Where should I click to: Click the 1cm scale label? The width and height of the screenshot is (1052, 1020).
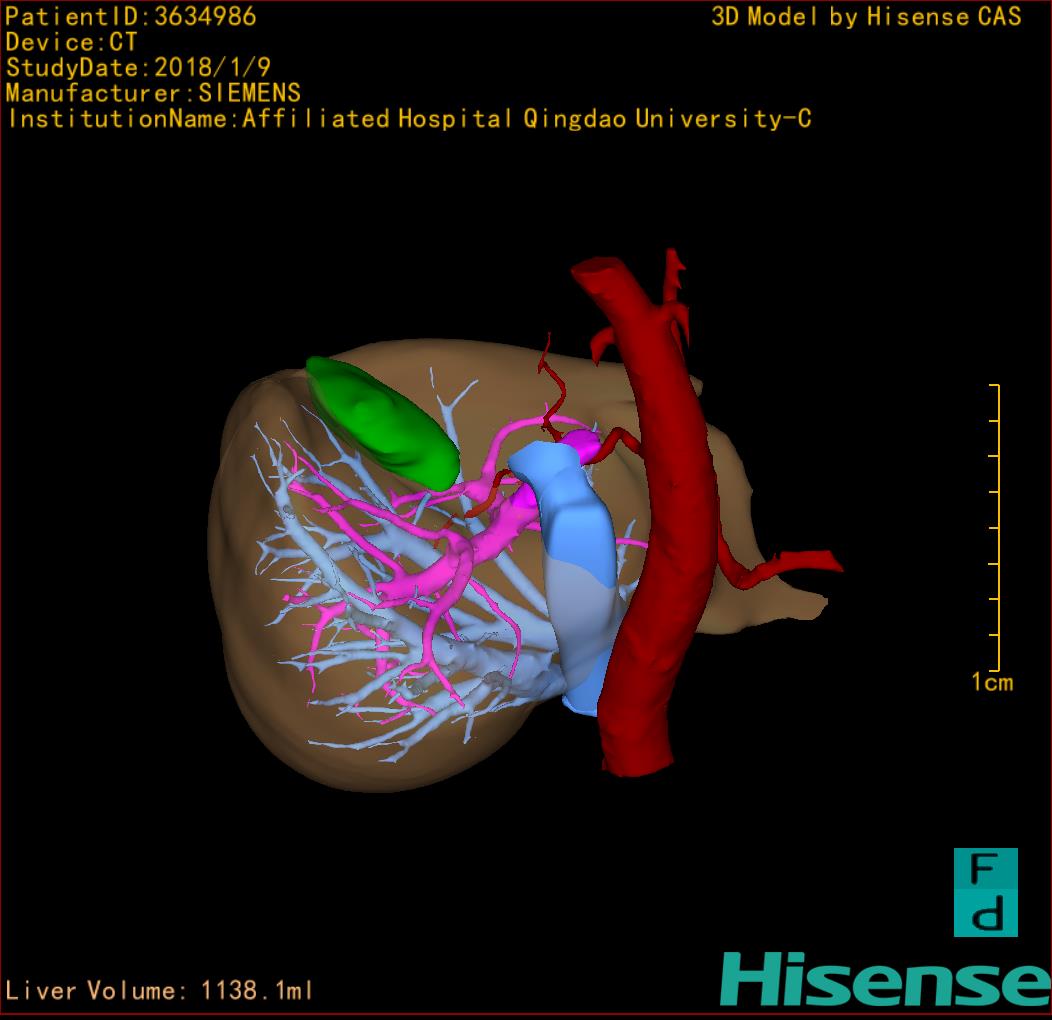[992, 683]
